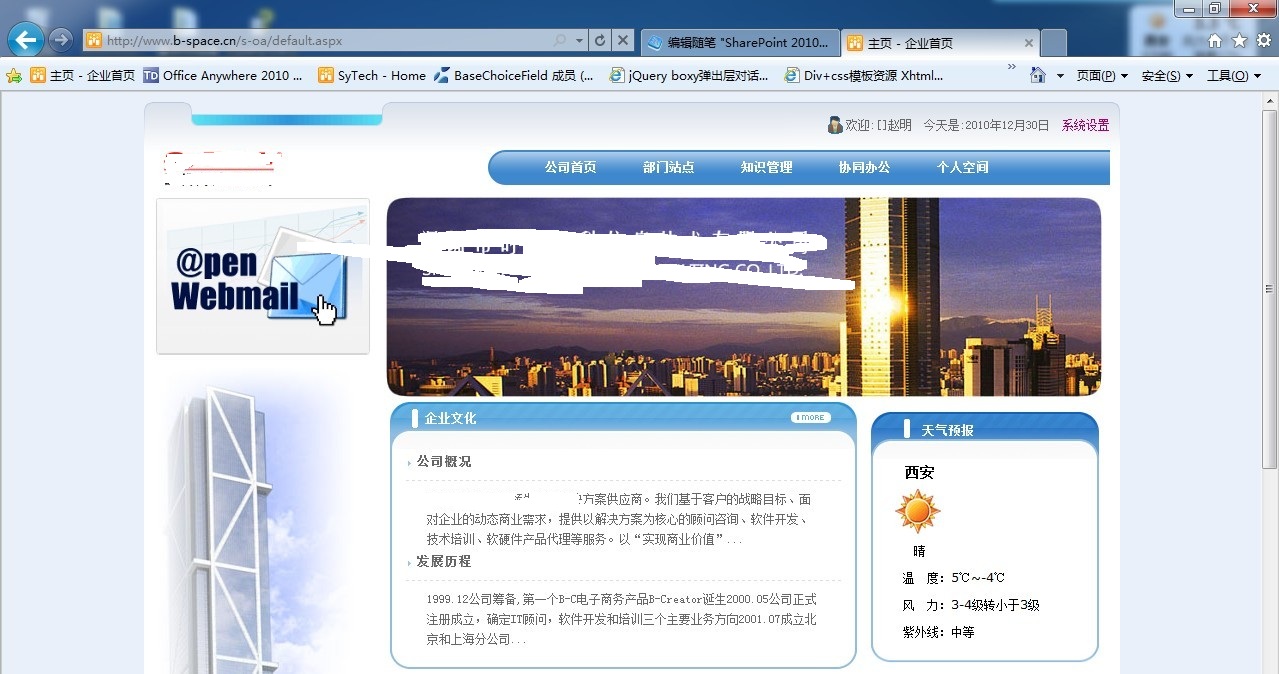Click the user avatar icon beside 欢迎
Screen dimensions: 1279x674
coord(835,125)
